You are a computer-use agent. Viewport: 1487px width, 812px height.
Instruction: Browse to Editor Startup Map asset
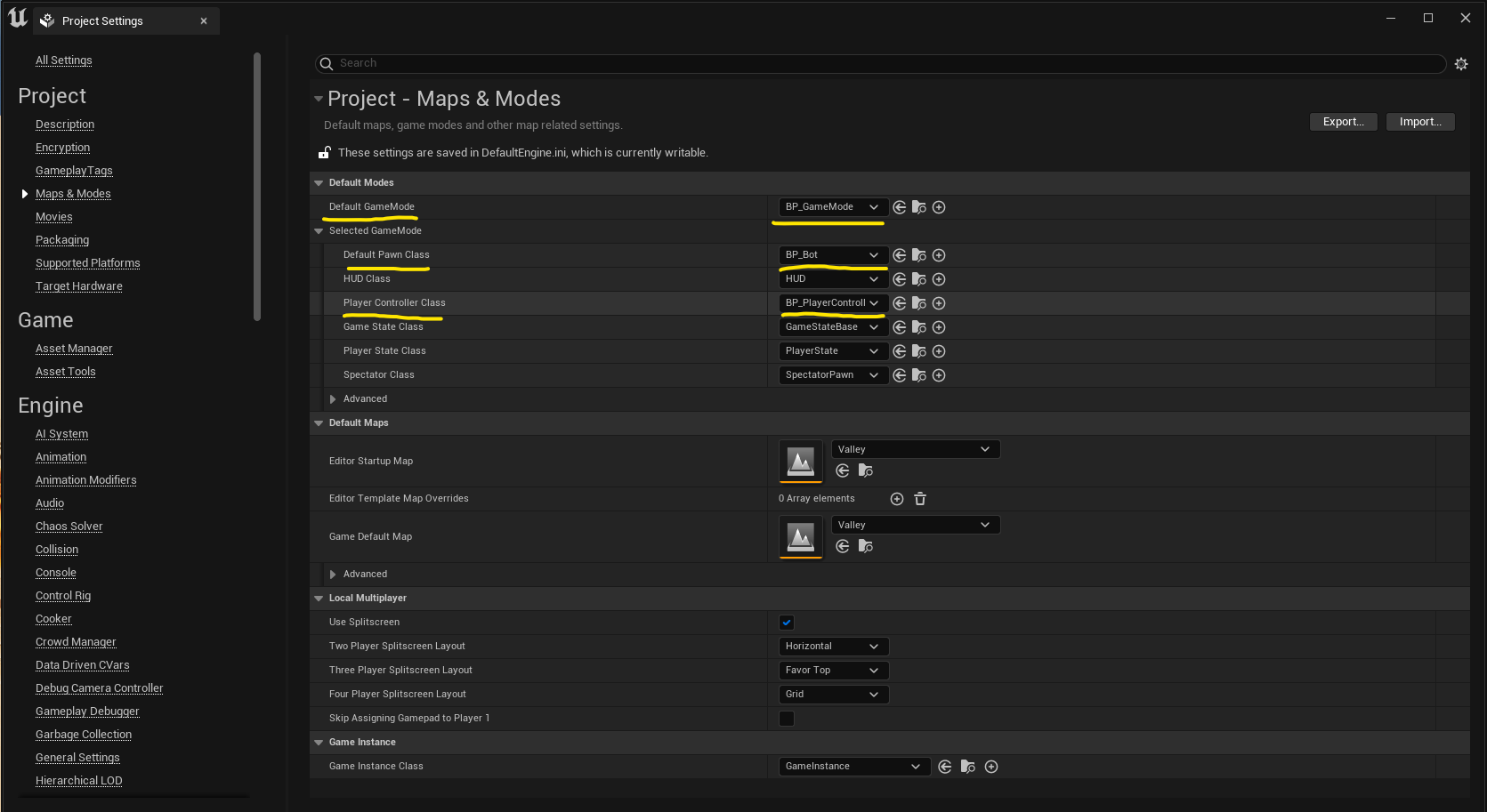pyautogui.click(x=865, y=470)
